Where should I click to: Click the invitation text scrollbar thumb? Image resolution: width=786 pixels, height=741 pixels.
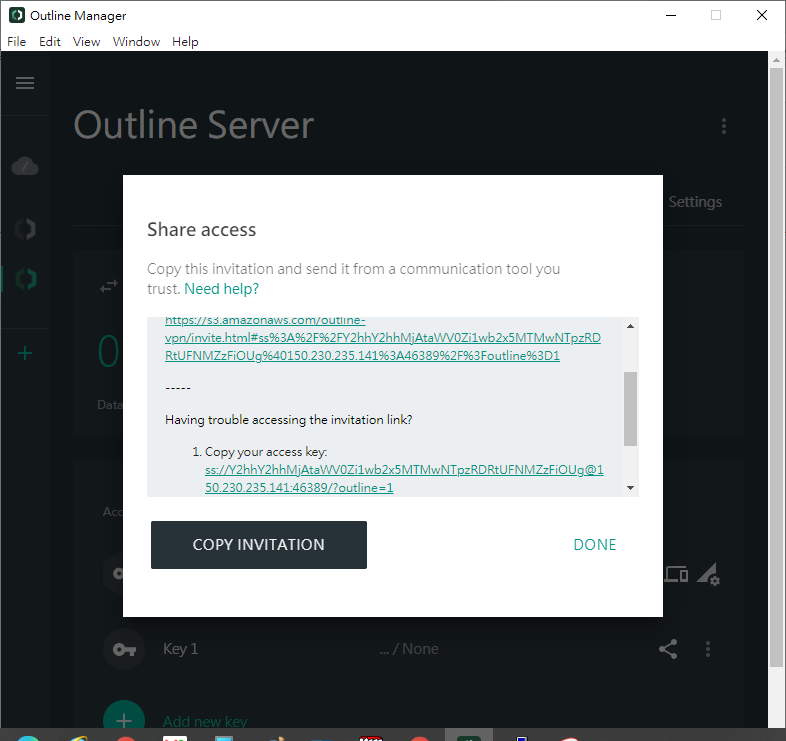[x=631, y=409]
